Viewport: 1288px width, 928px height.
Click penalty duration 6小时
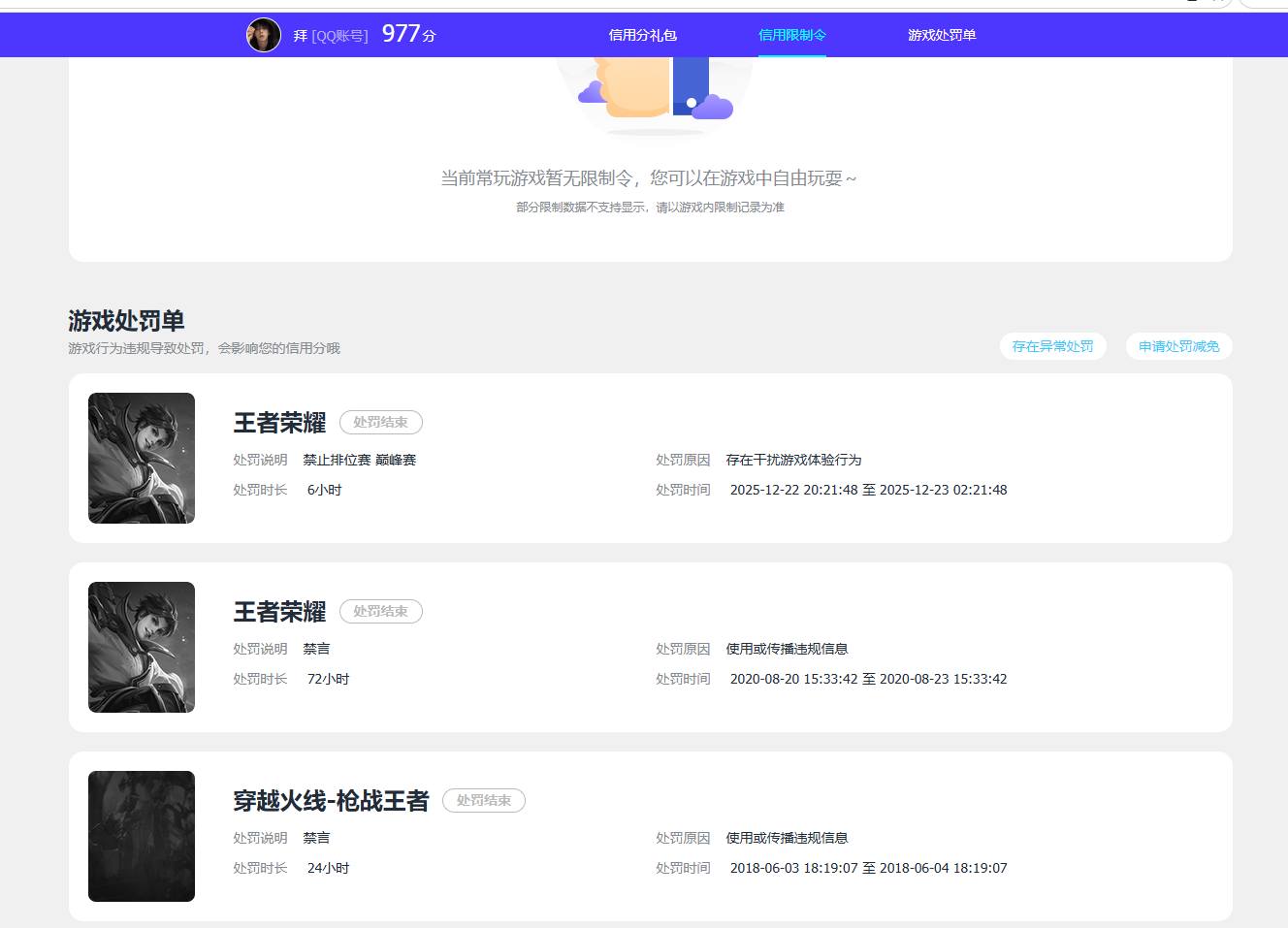click(x=324, y=490)
